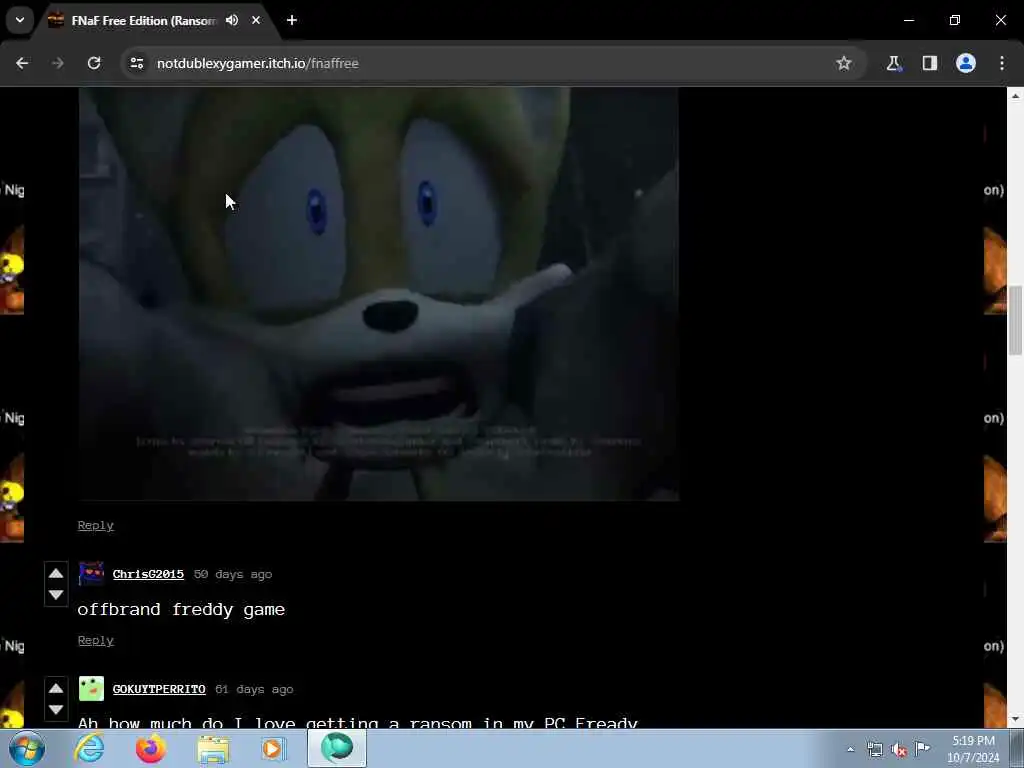Bookmark this page with the star icon
This screenshot has width=1024, height=768.
point(844,63)
